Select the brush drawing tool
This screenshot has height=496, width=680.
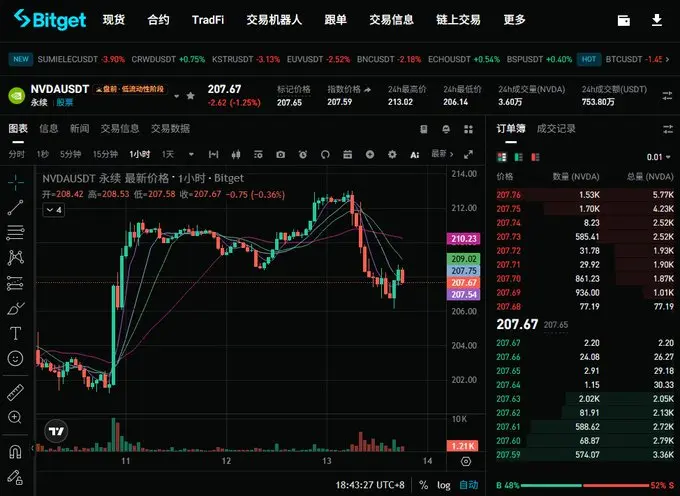click(x=16, y=309)
